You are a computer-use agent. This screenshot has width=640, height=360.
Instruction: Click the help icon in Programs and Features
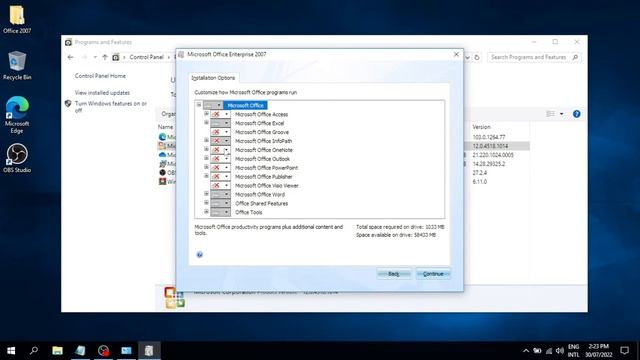[576, 114]
